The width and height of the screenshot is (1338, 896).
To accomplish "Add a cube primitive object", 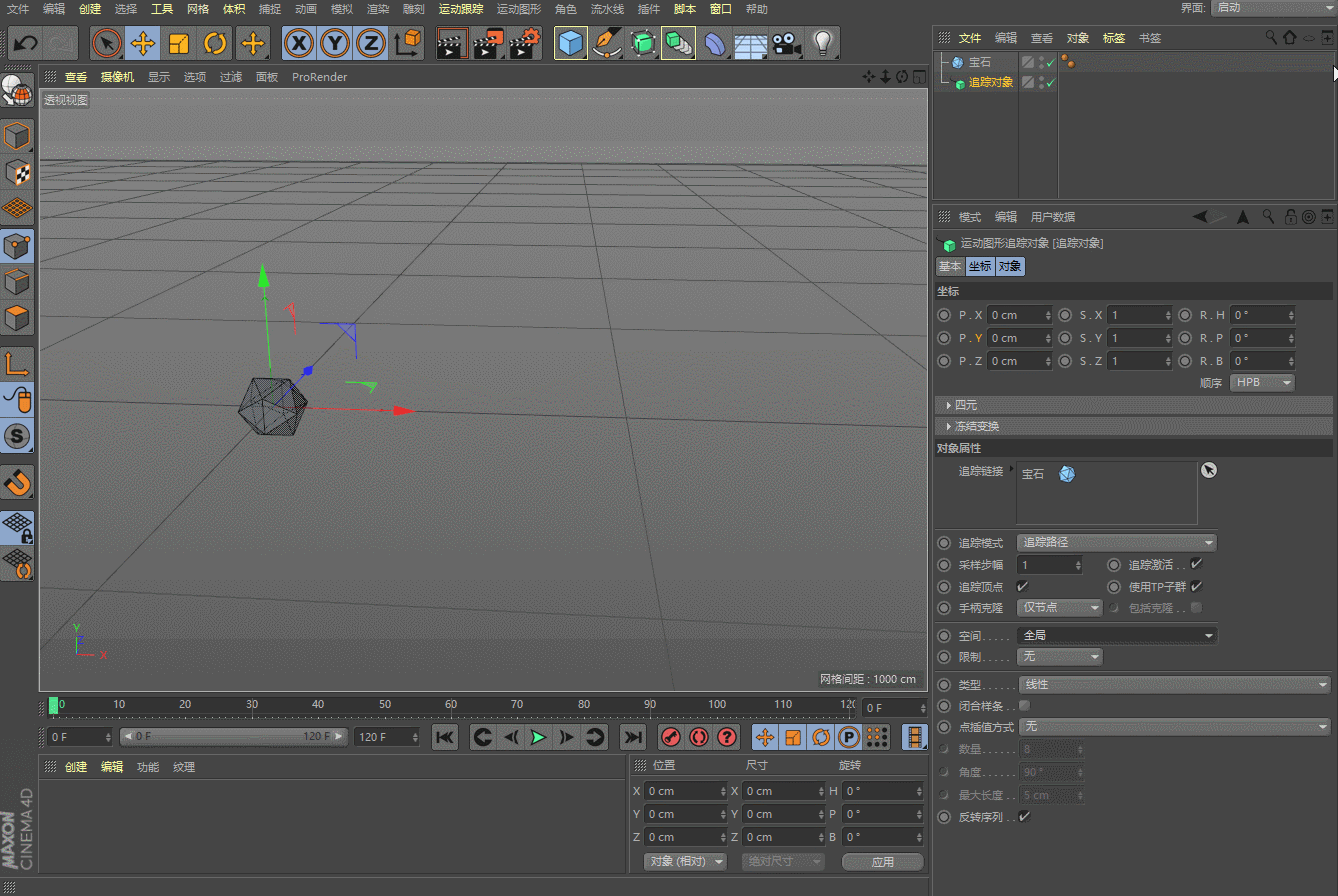I will point(570,43).
